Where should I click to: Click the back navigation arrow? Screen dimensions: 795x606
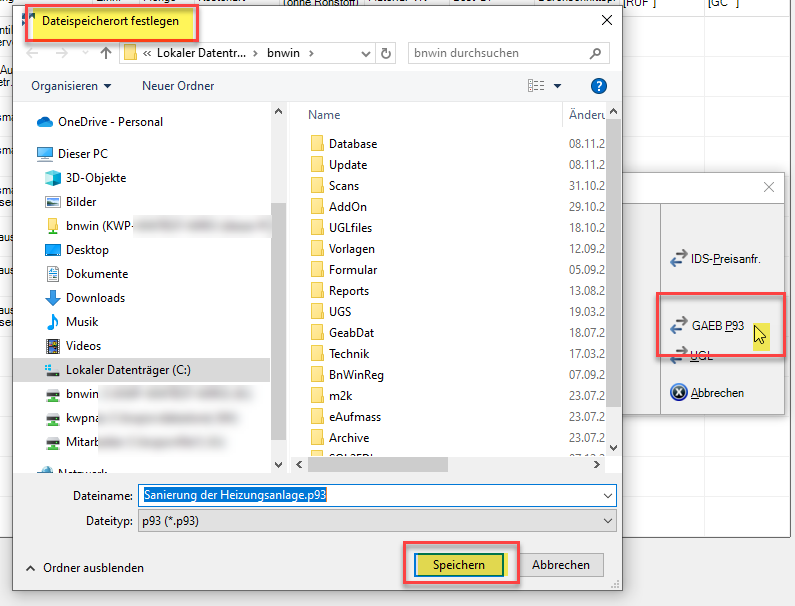coord(32,53)
